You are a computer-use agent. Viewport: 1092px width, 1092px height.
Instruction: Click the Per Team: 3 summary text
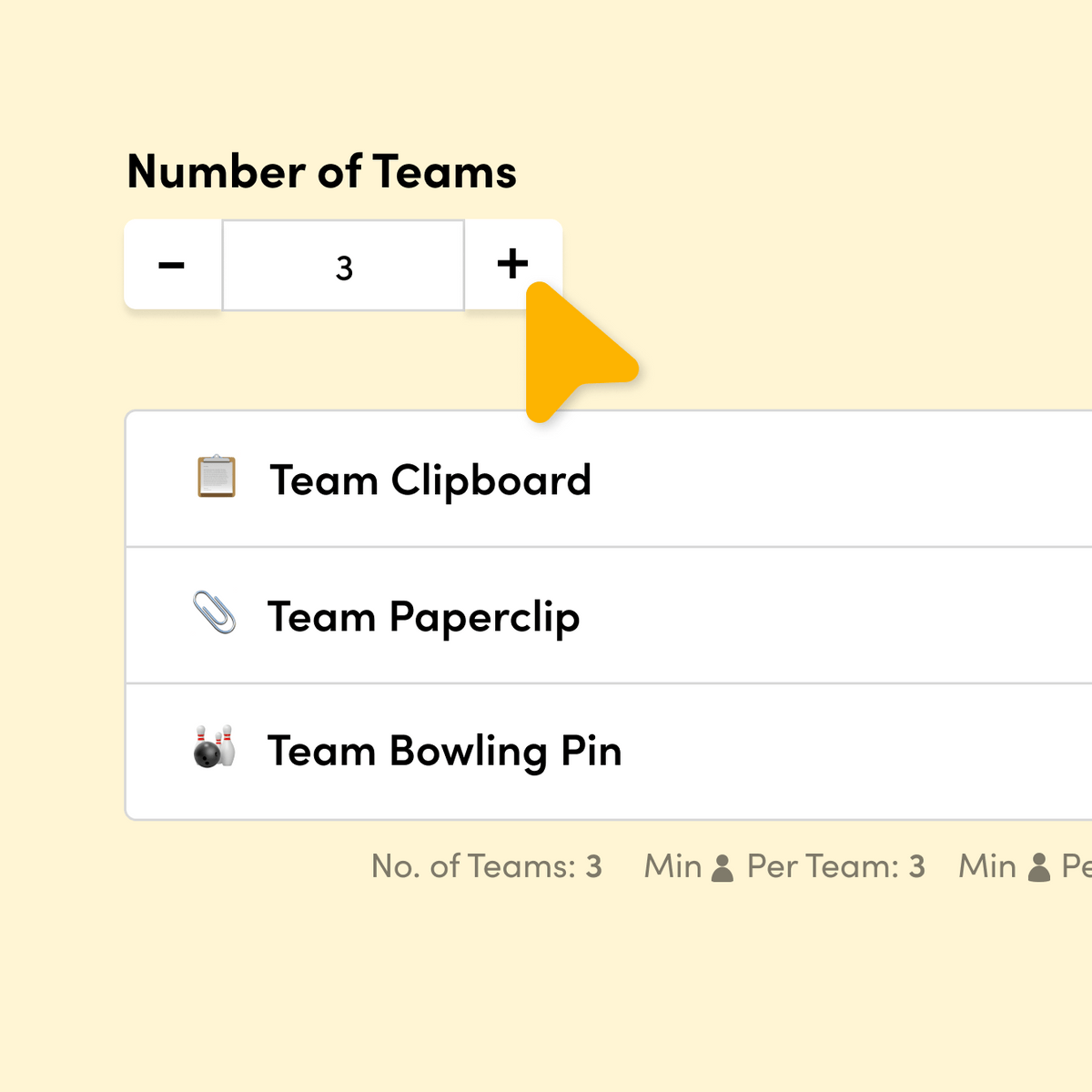(x=835, y=866)
